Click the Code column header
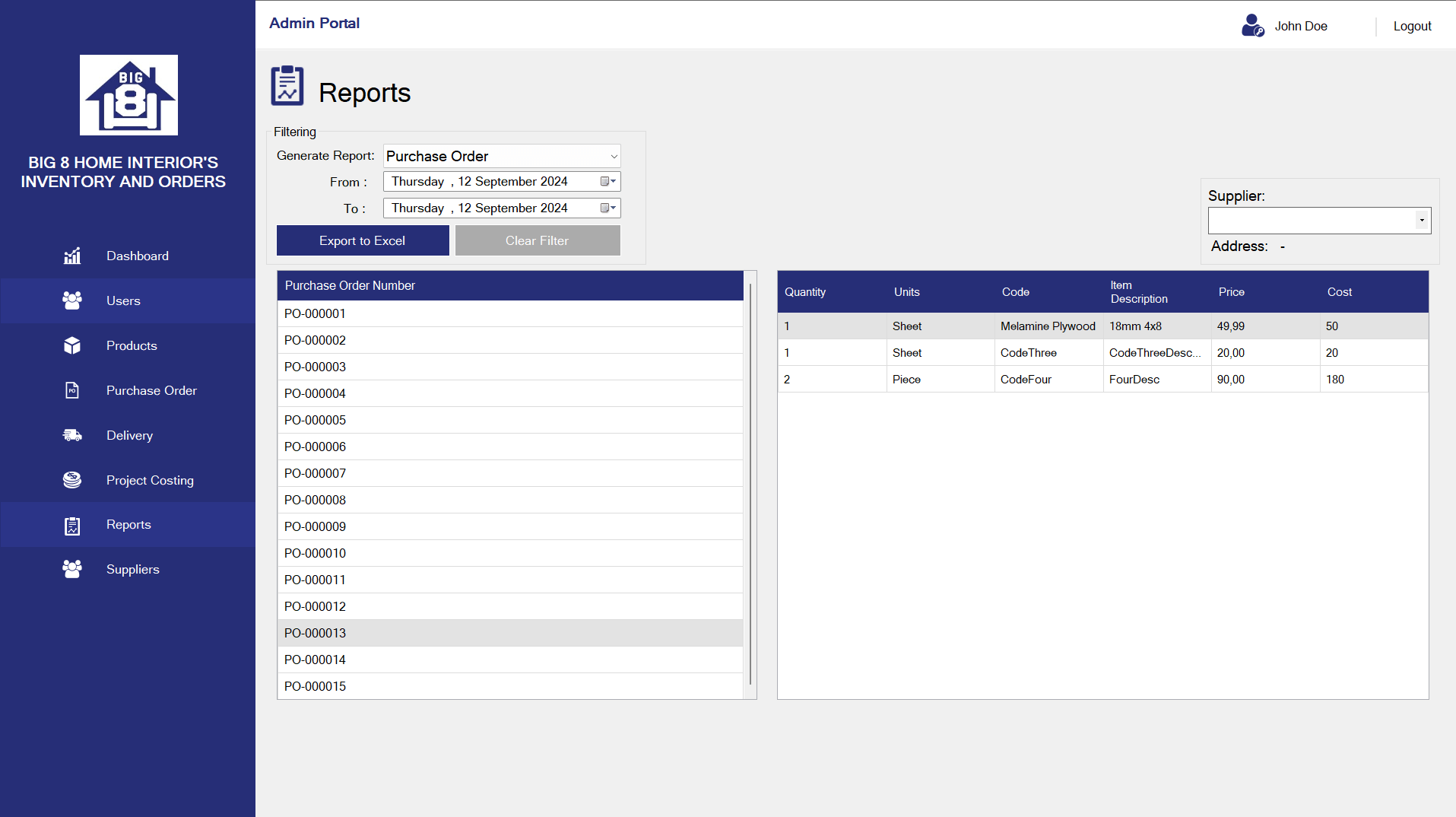 [x=1049, y=292]
